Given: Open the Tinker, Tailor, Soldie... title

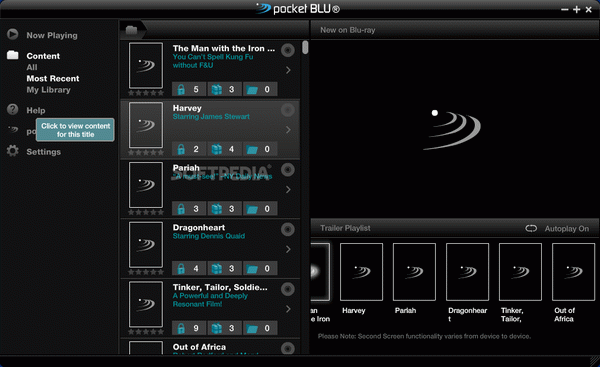Looking at the screenshot, I should click(220, 287).
